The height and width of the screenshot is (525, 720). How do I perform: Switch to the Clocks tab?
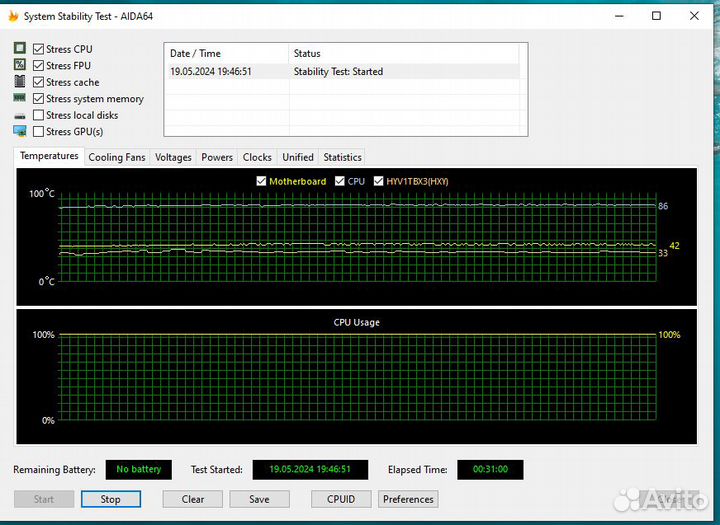pyautogui.click(x=257, y=157)
